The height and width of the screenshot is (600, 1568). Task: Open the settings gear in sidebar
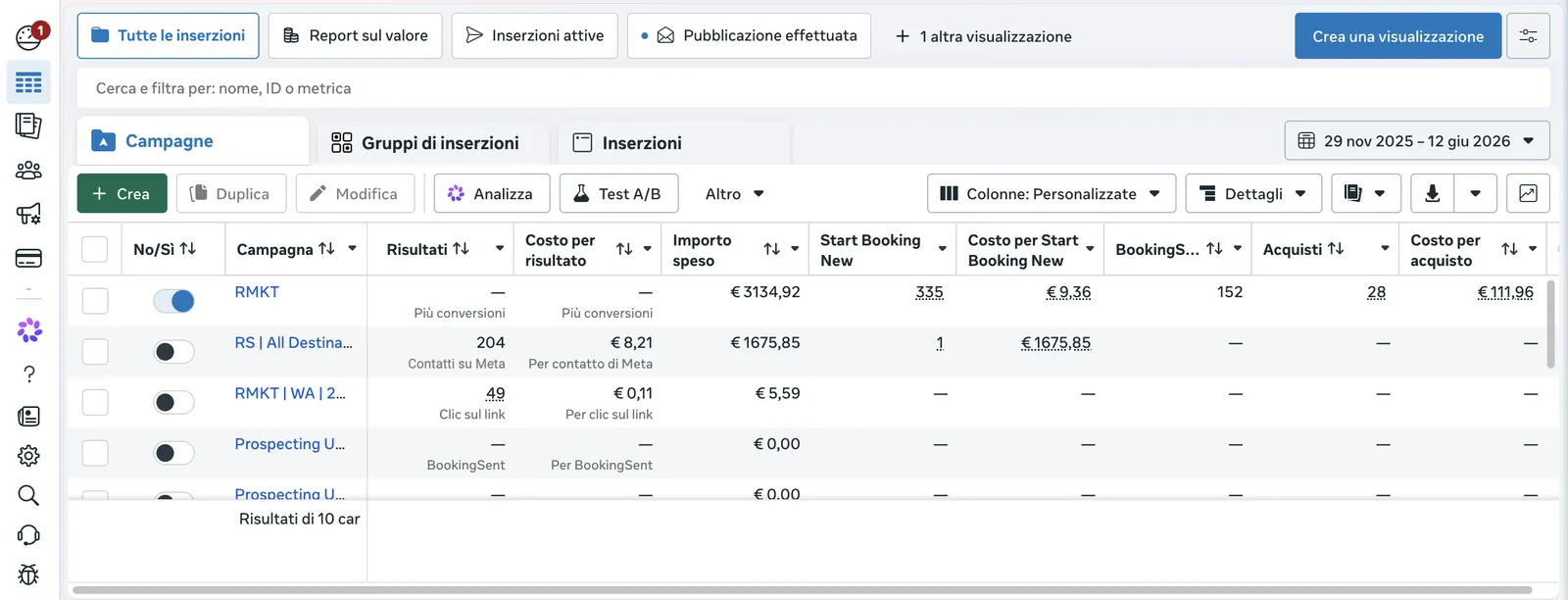click(28, 456)
